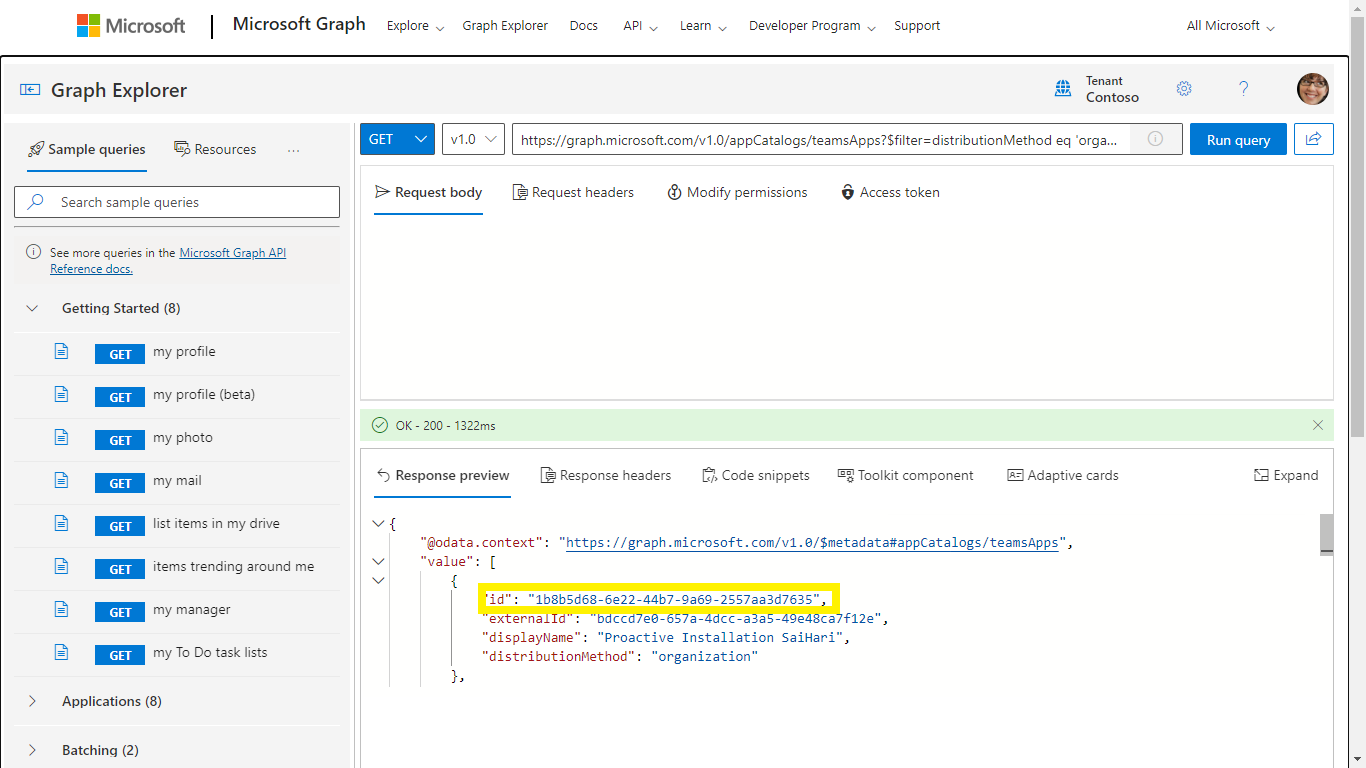
Task: Click the response preview scrollbar thumb
Action: coord(1326,534)
